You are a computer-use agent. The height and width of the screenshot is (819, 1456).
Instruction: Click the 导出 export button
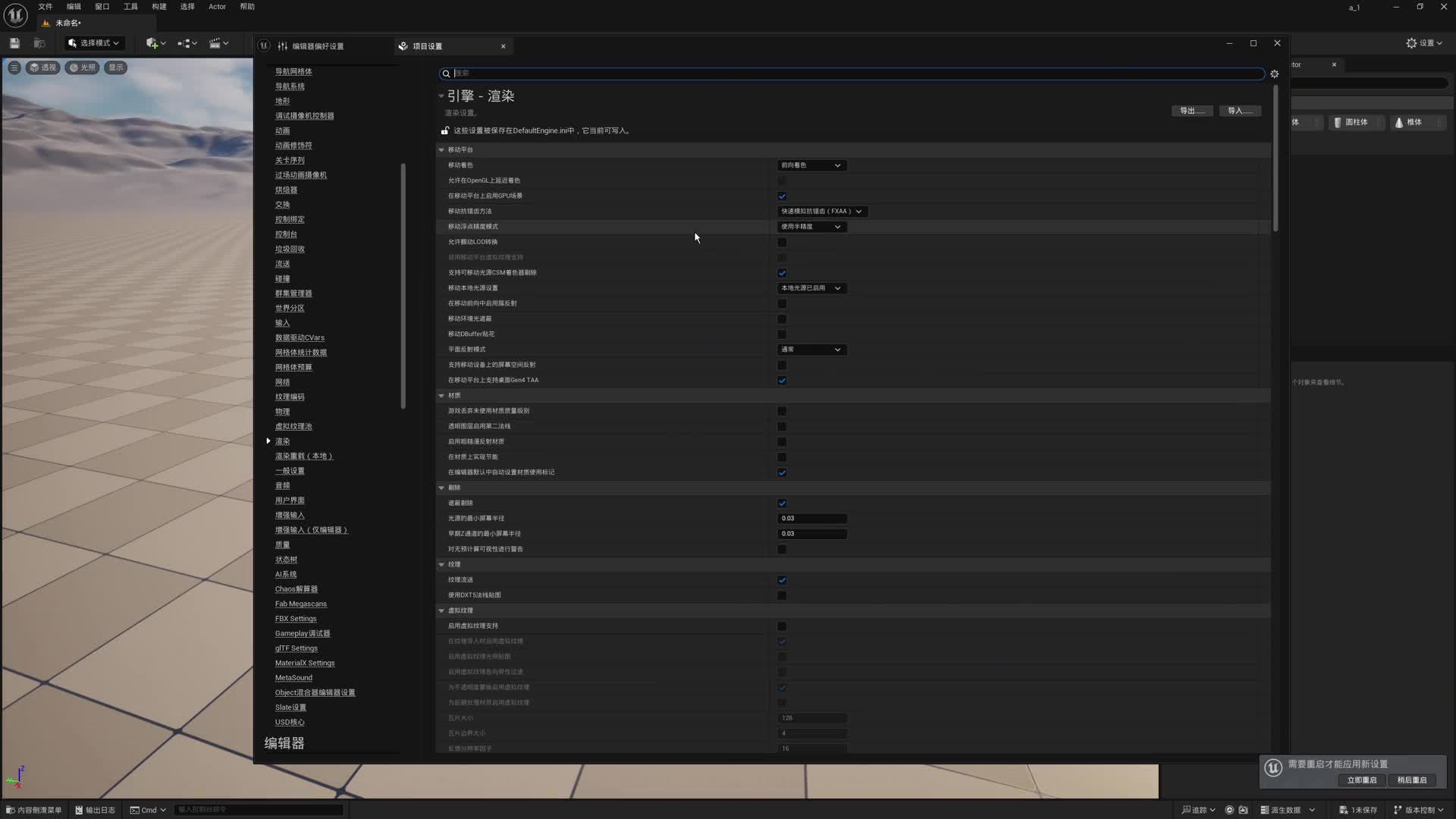click(1191, 111)
